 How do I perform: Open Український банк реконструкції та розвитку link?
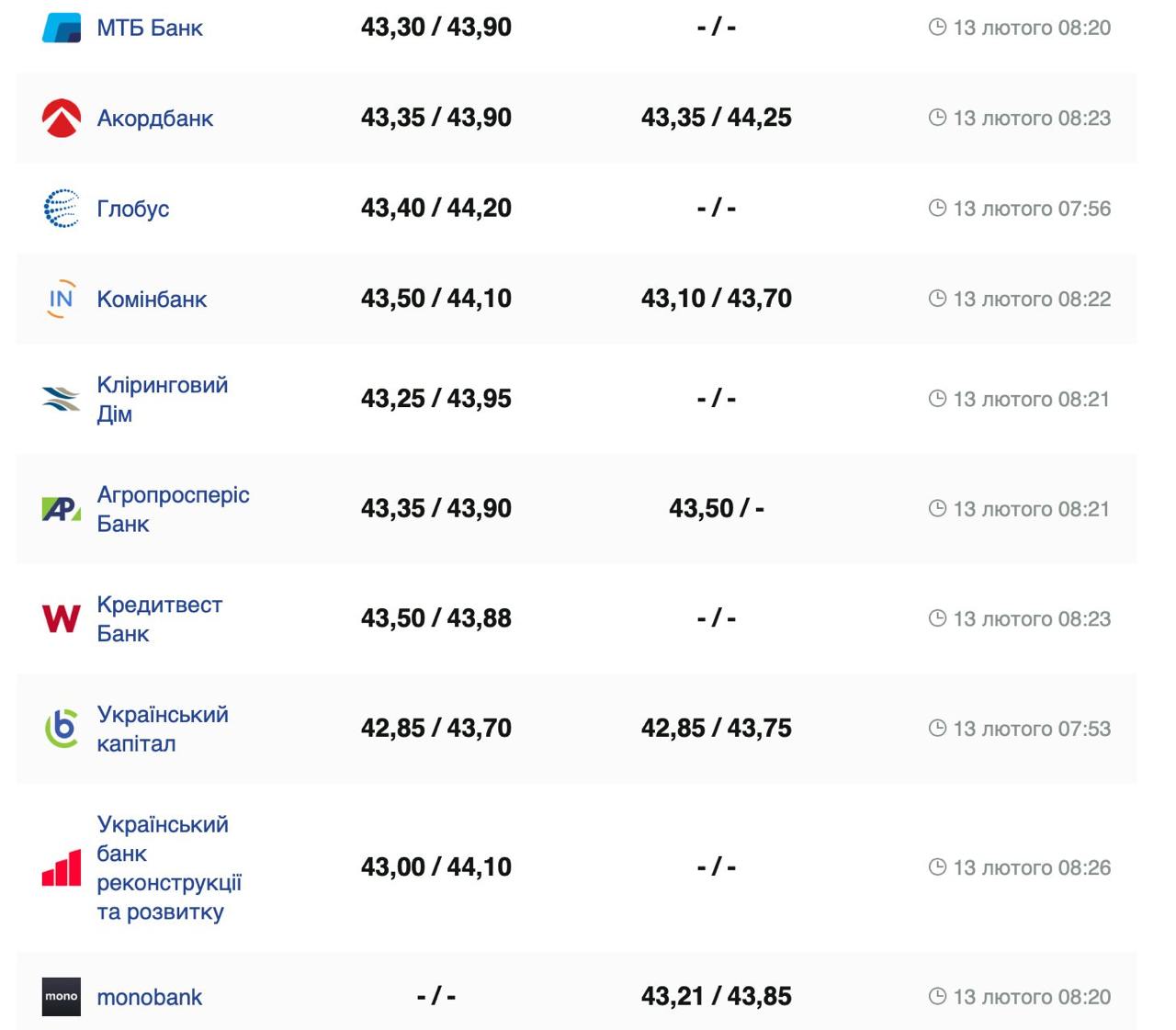[169, 867]
